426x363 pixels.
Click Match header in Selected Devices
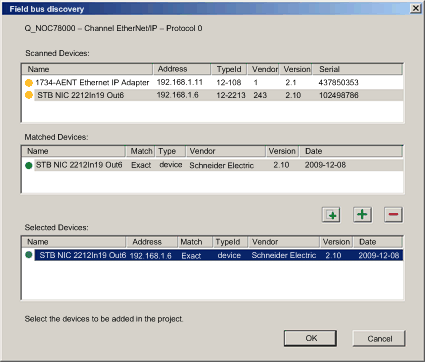point(195,242)
